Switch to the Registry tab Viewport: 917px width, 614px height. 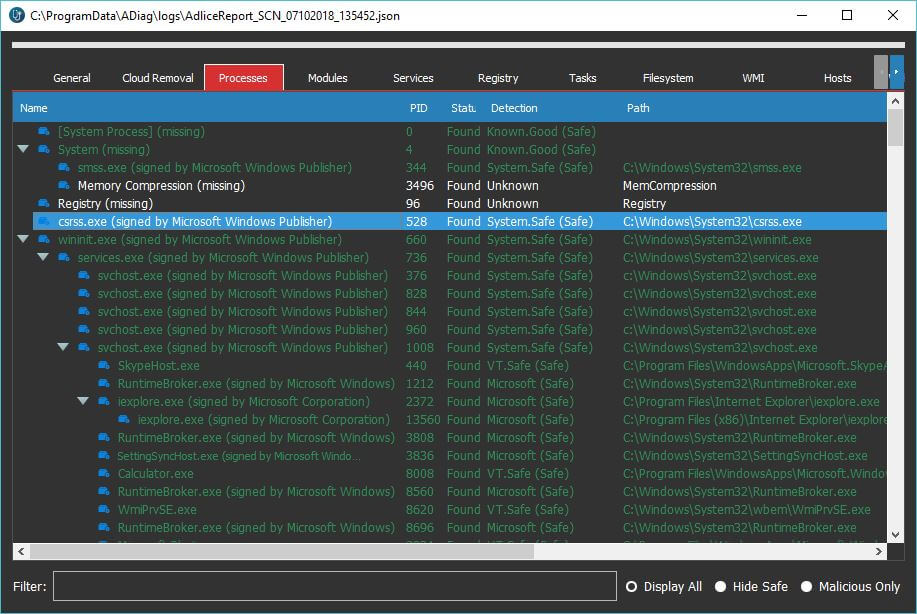coord(498,78)
